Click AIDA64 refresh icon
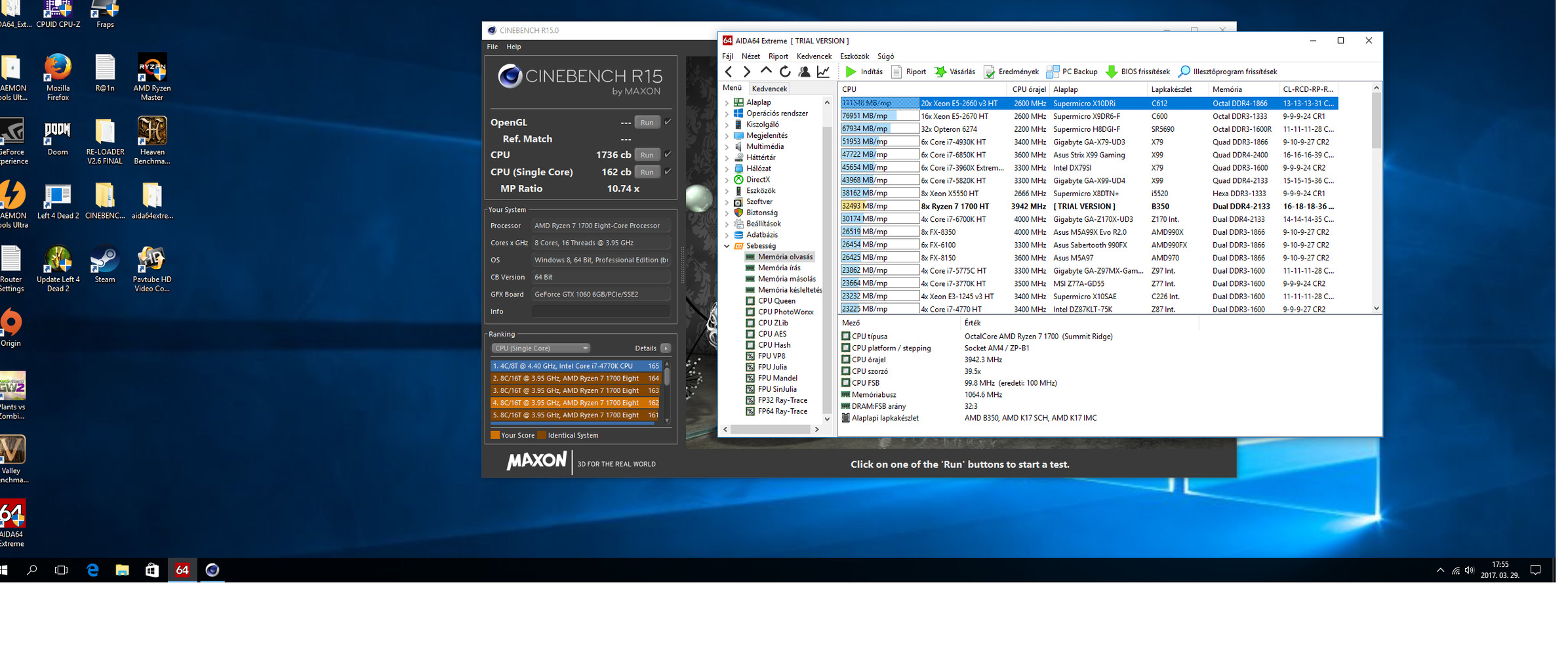Image resolution: width=1568 pixels, height=662 pixels. coord(784,72)
